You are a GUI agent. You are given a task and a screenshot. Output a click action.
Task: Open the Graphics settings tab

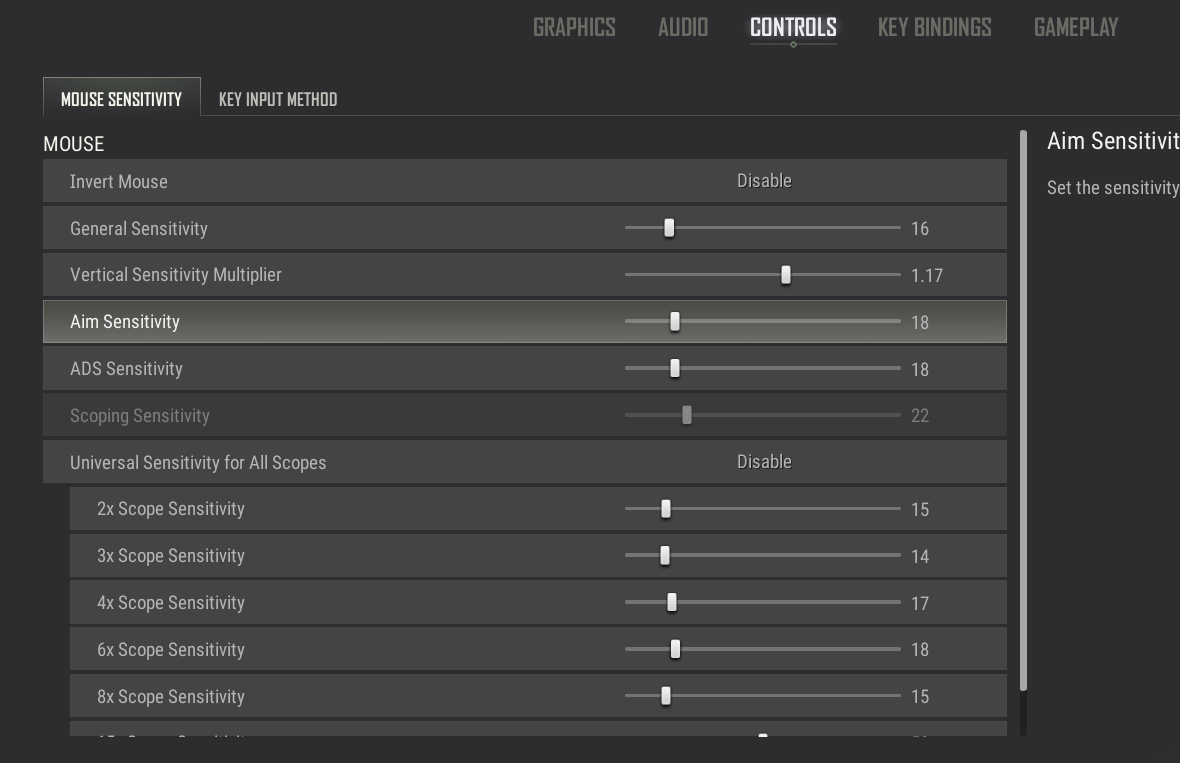(574, 28)
